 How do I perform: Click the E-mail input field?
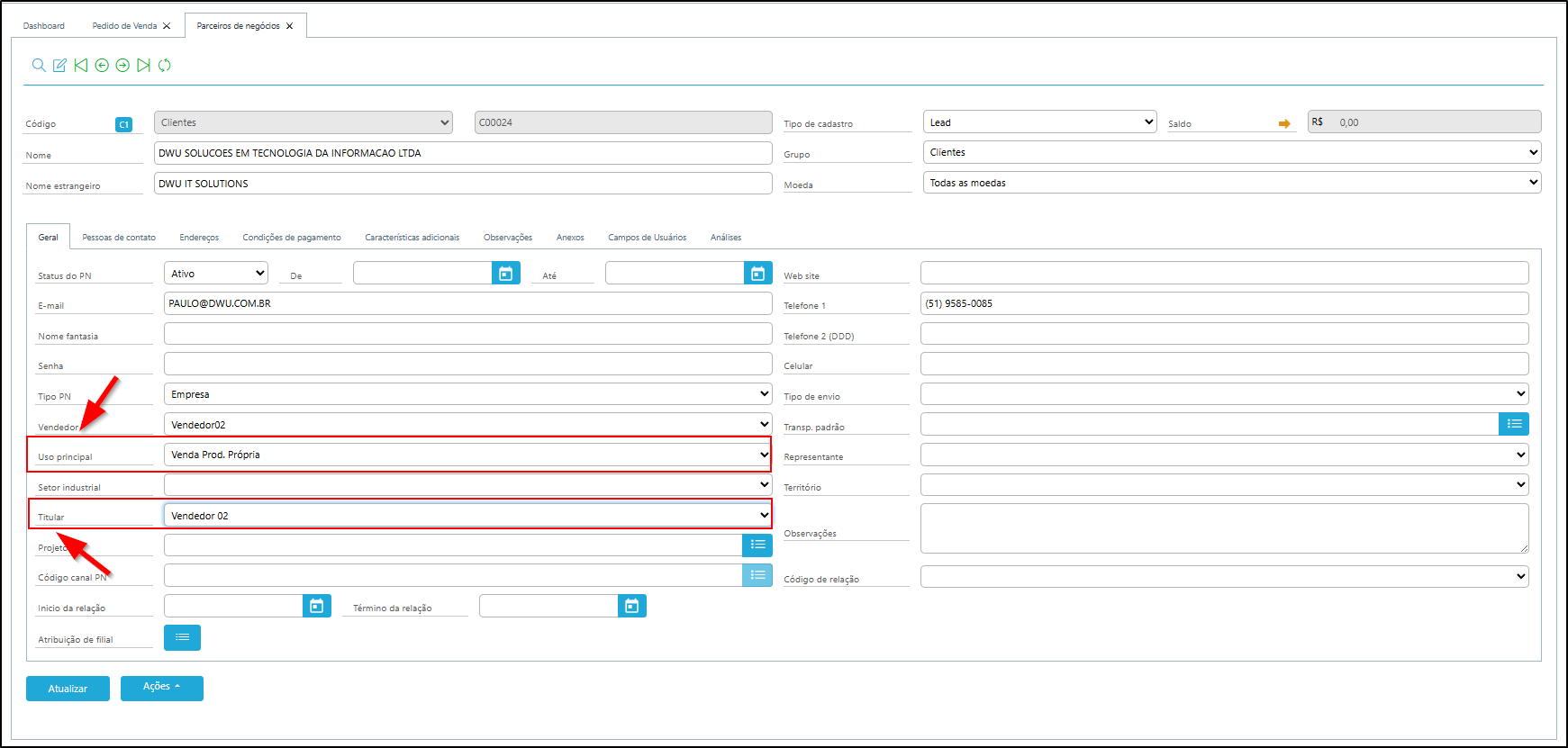pos(468,303)
